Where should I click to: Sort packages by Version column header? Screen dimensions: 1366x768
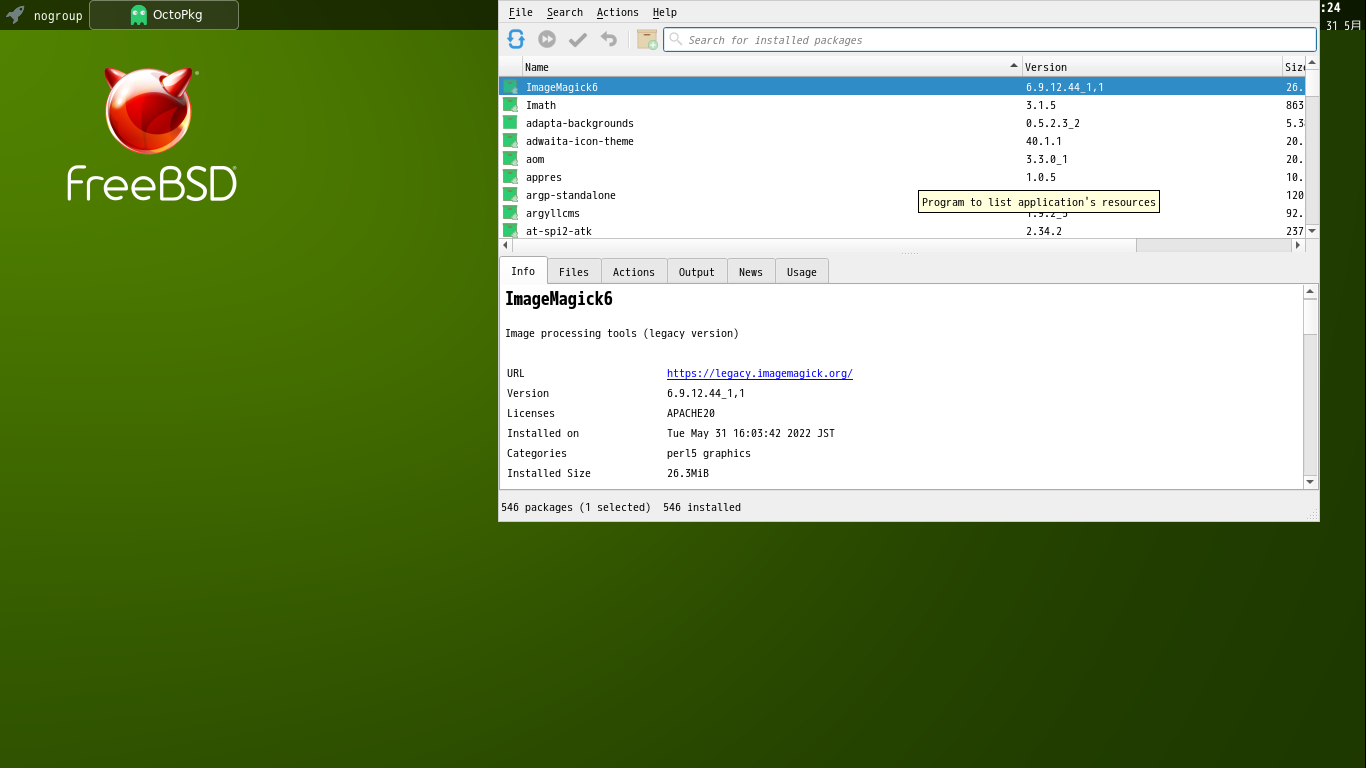tap(1152, 67)
